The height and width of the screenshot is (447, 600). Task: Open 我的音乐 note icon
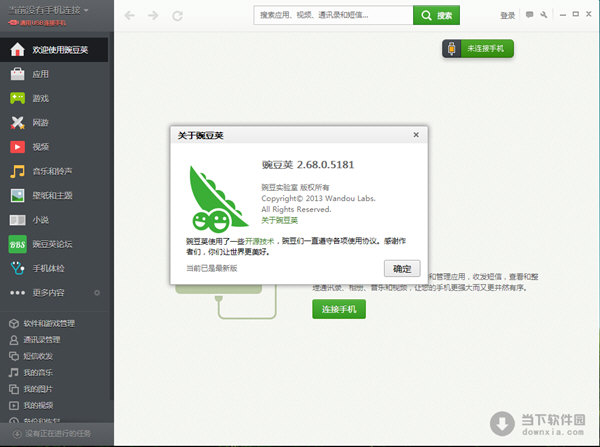point(14,372)
